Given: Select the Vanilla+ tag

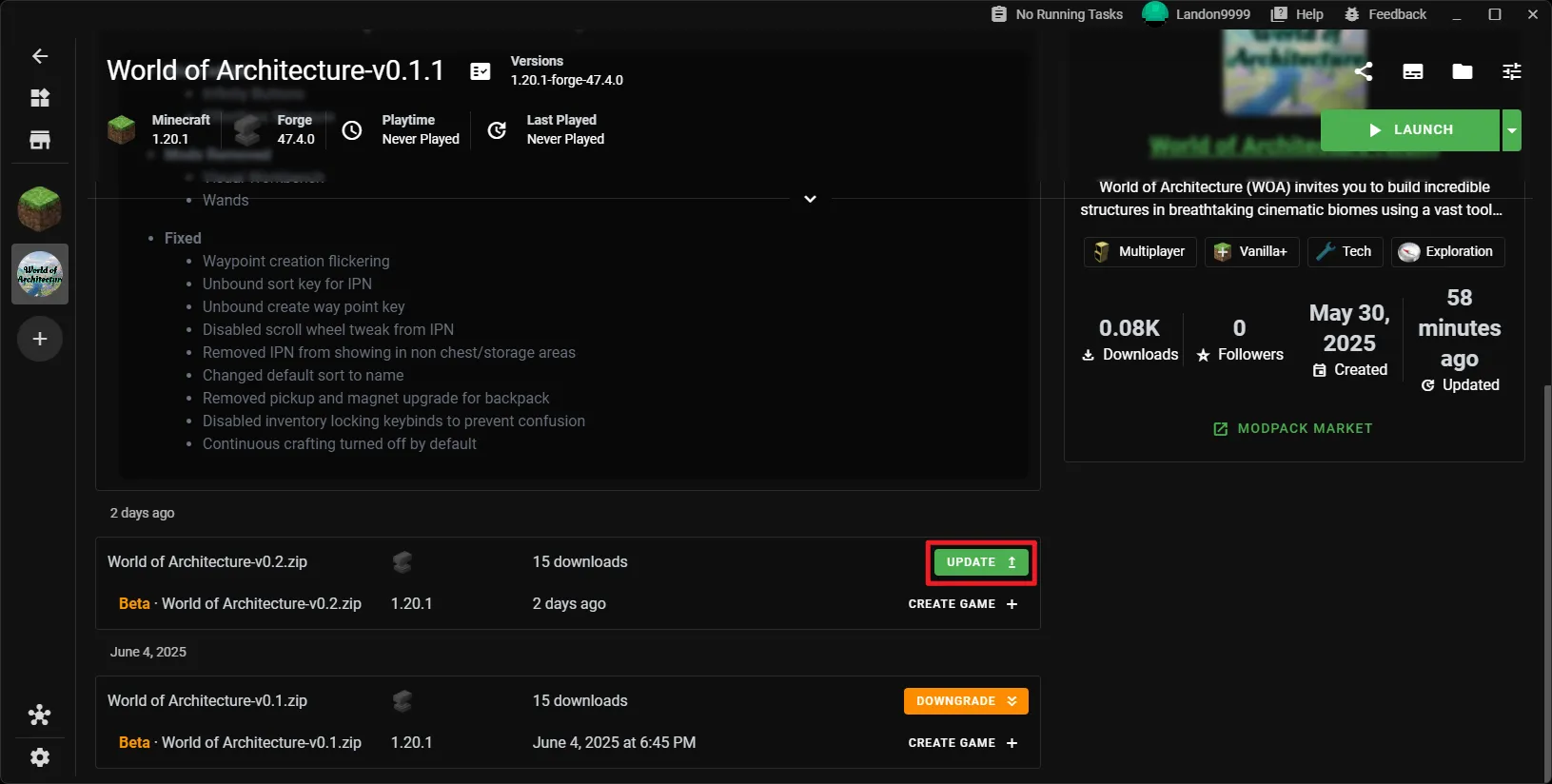Looking at the screenshot, I should point(1251,252).
